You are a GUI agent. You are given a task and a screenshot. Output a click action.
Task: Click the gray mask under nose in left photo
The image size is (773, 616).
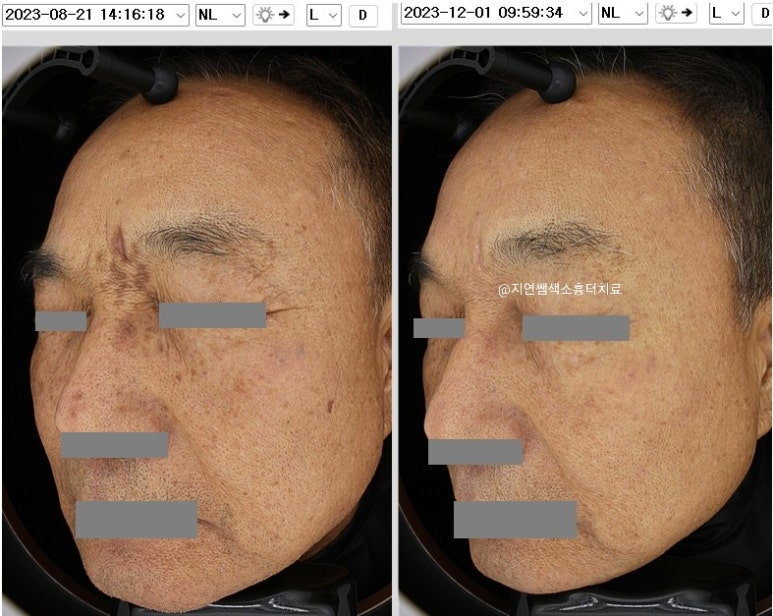(113, 445)
